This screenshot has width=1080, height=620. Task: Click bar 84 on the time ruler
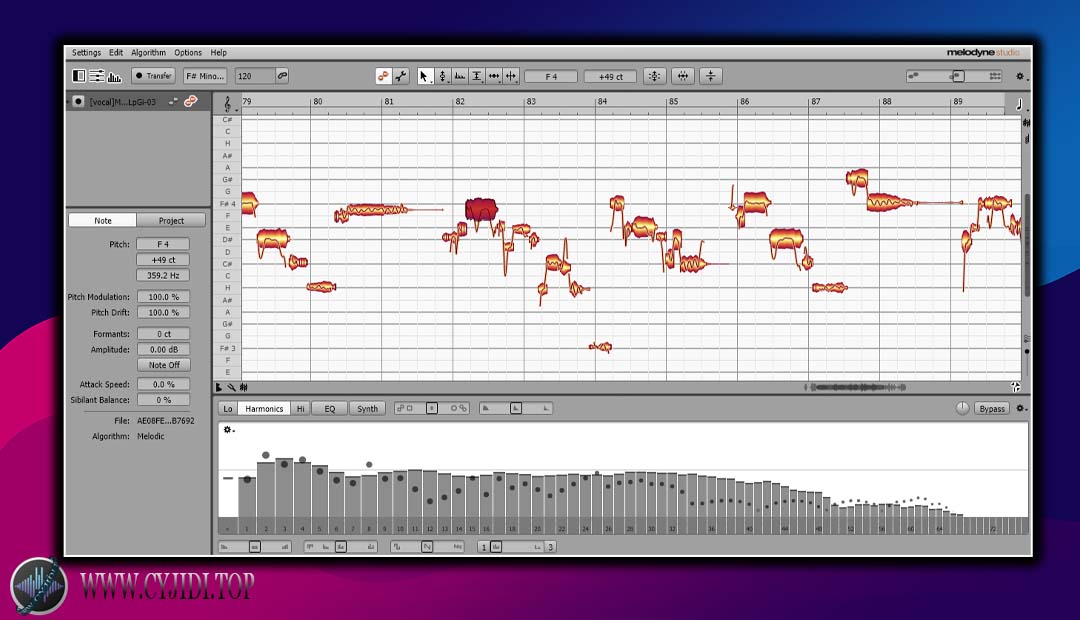[x=602, y=102]
